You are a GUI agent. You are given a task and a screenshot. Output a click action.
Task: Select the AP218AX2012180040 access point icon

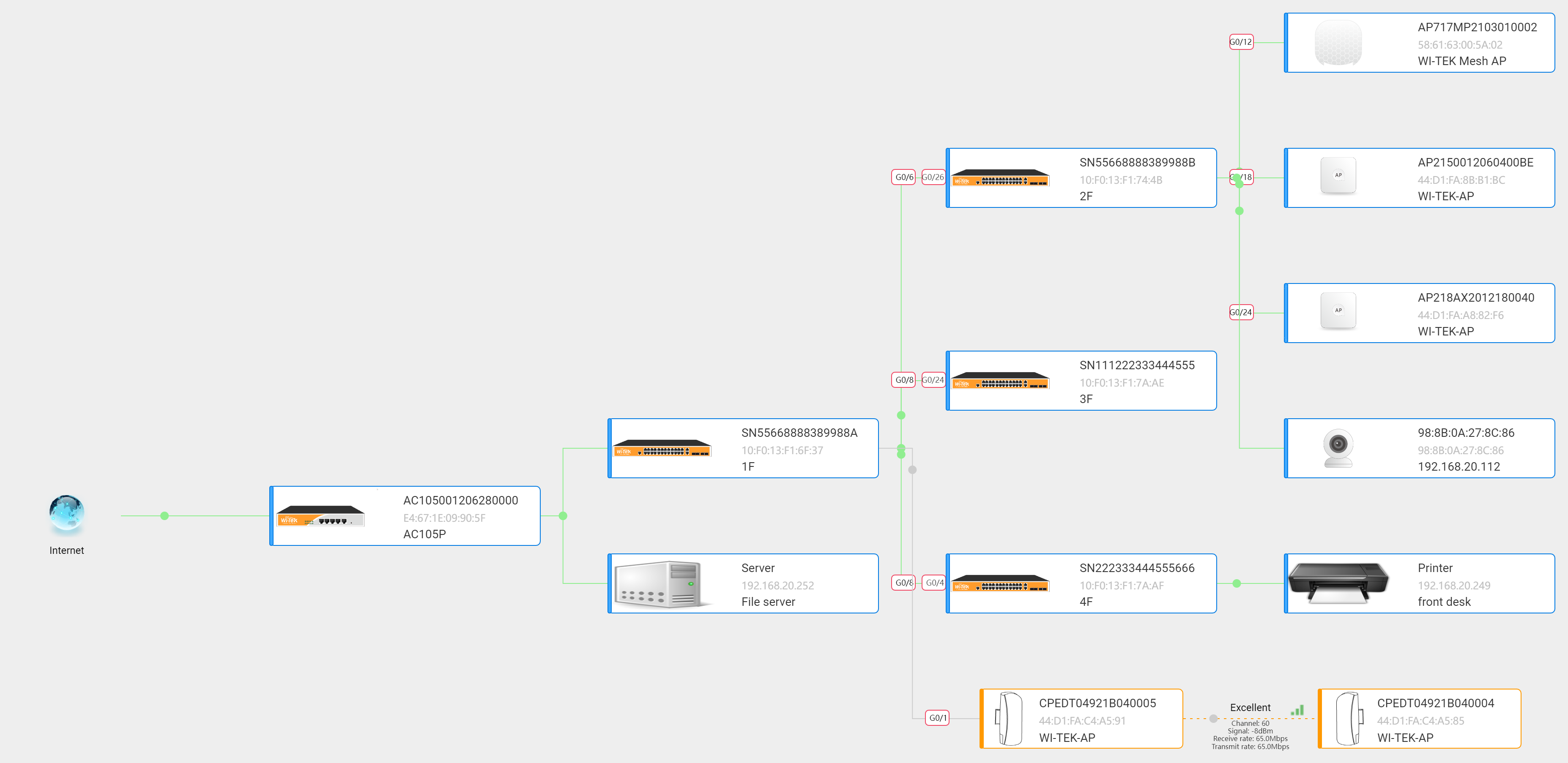[1338, 311]
